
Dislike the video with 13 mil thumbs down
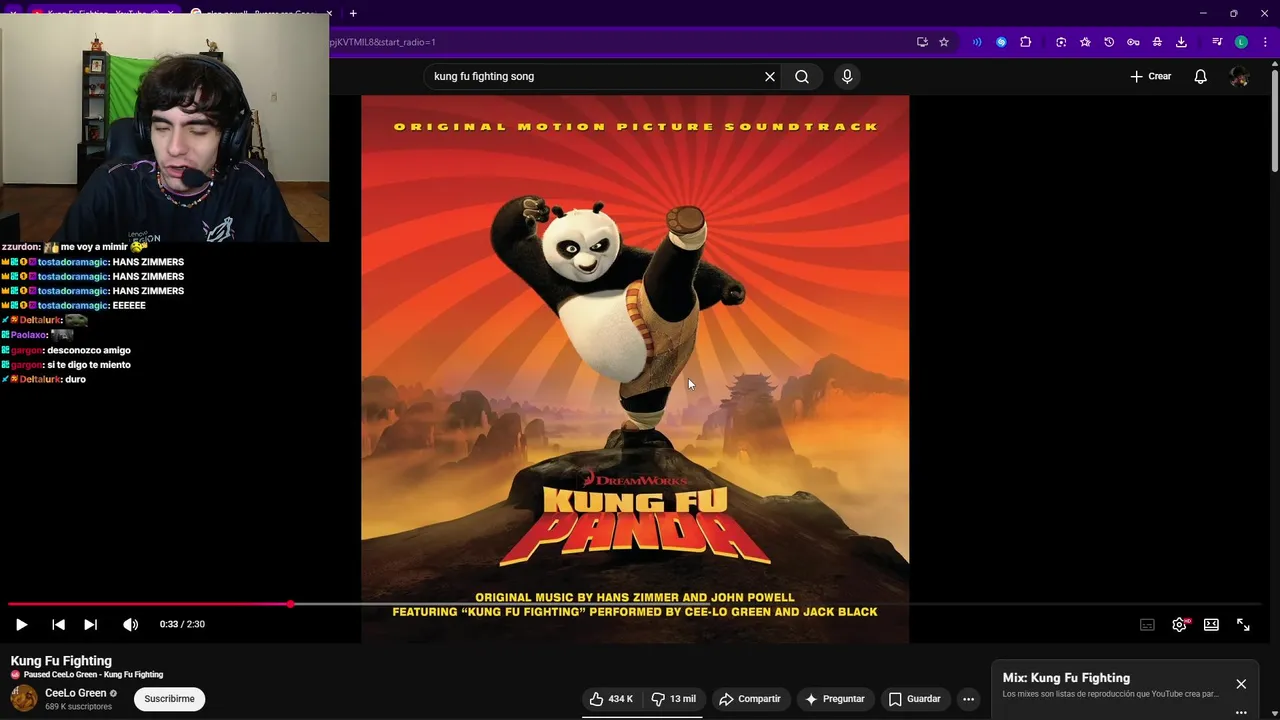point(674,699)
